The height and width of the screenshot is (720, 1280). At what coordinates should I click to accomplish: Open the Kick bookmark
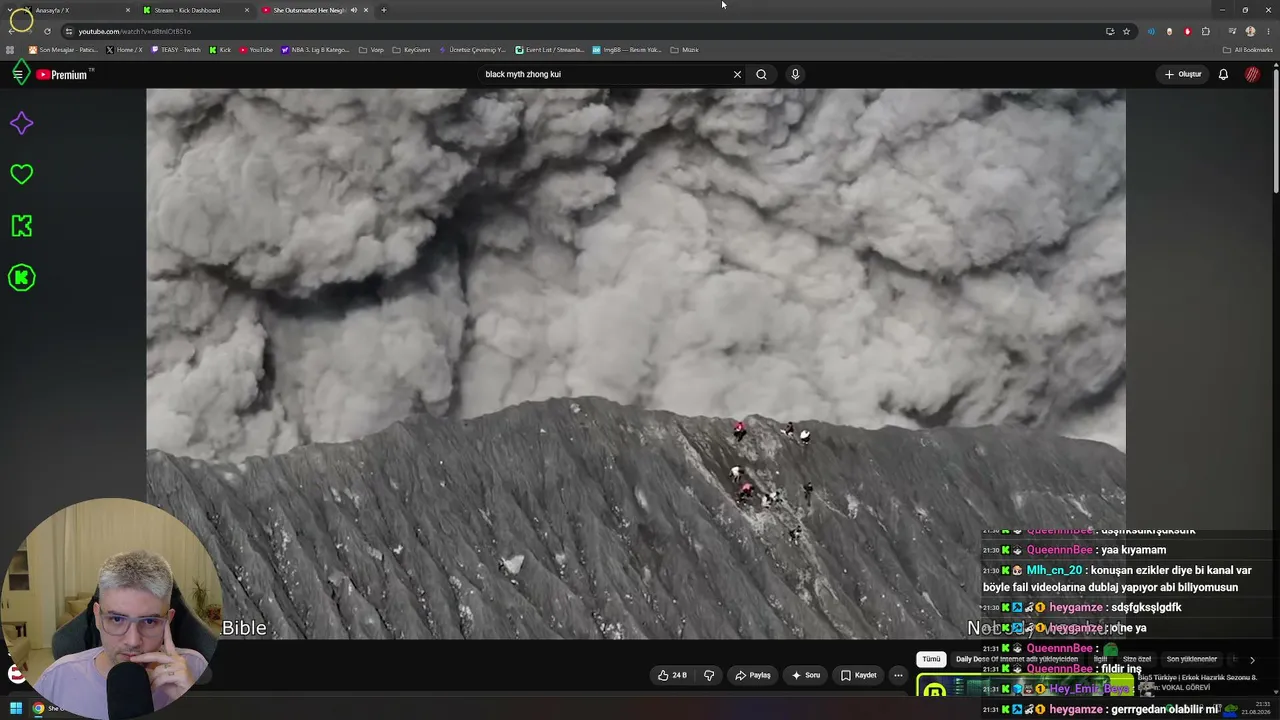tap(220, 50)
